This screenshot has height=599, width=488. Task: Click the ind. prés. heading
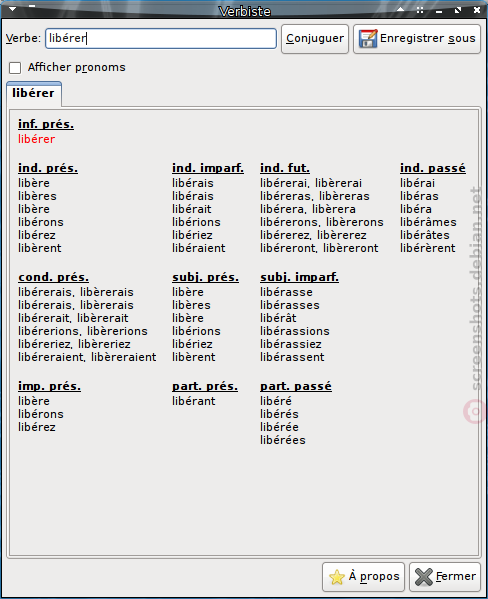coord(48,168)
